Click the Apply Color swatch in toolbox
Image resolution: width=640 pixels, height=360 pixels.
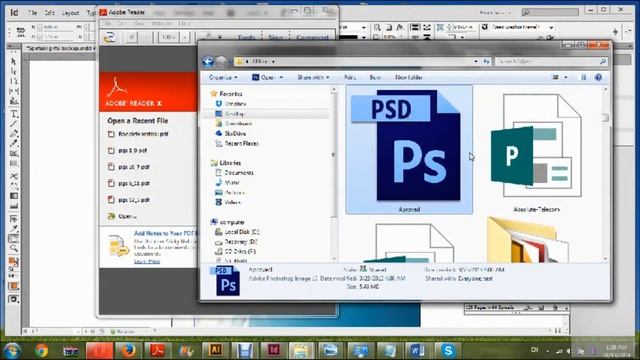pos(13,286)
